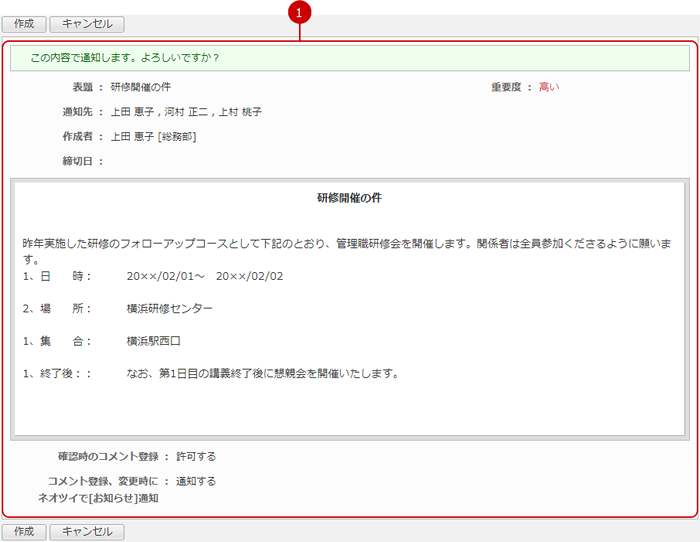Click the top キャンセル button

(87, 24)
